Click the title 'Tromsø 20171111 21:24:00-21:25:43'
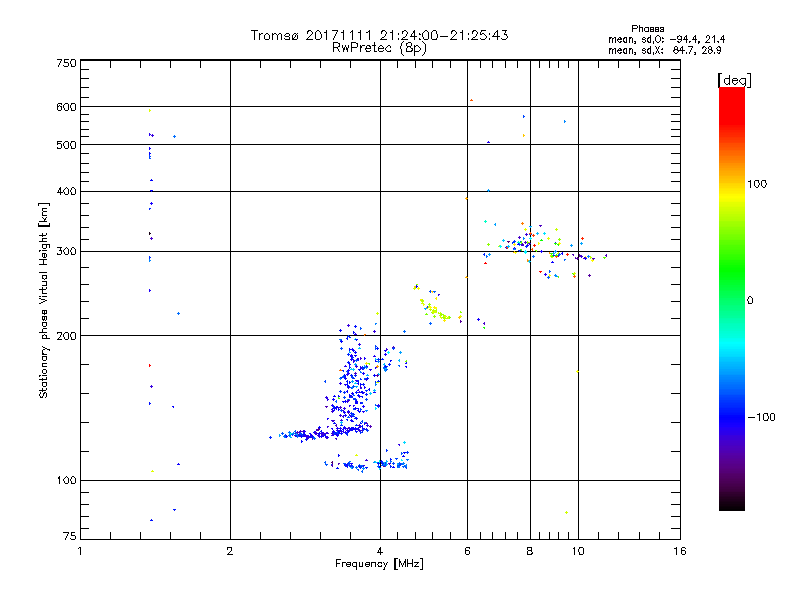Screen dimensions: 800x600 point(379,35)
